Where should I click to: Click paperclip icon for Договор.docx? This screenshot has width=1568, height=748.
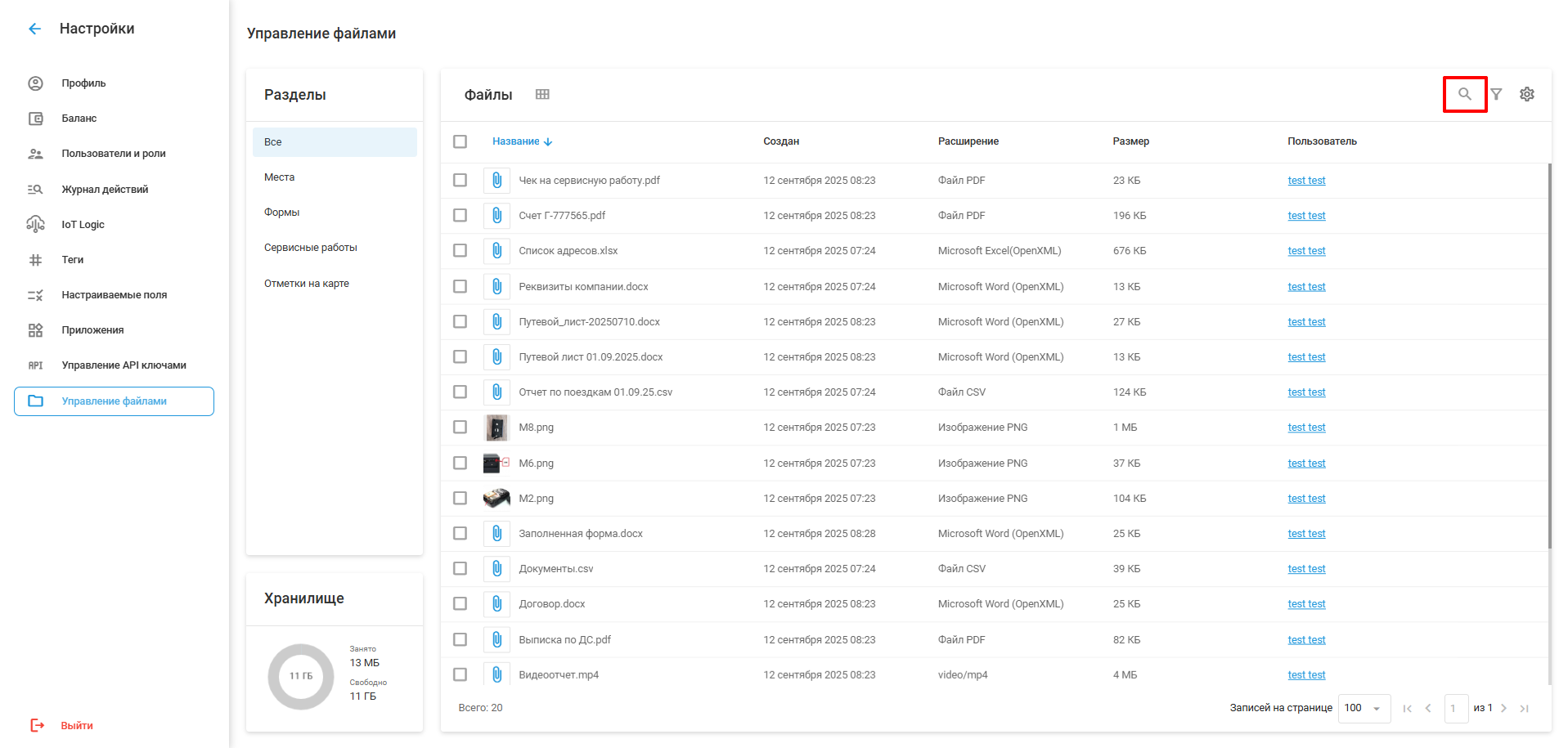[496, 604]
